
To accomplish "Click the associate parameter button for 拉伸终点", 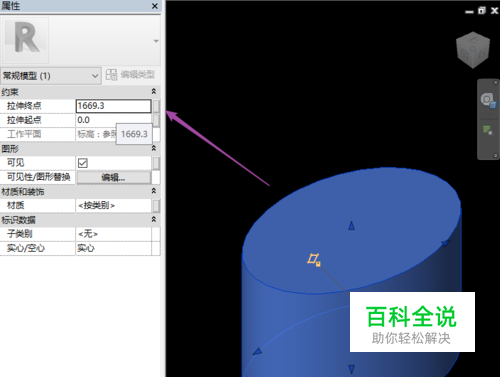I will click(156, 106).
